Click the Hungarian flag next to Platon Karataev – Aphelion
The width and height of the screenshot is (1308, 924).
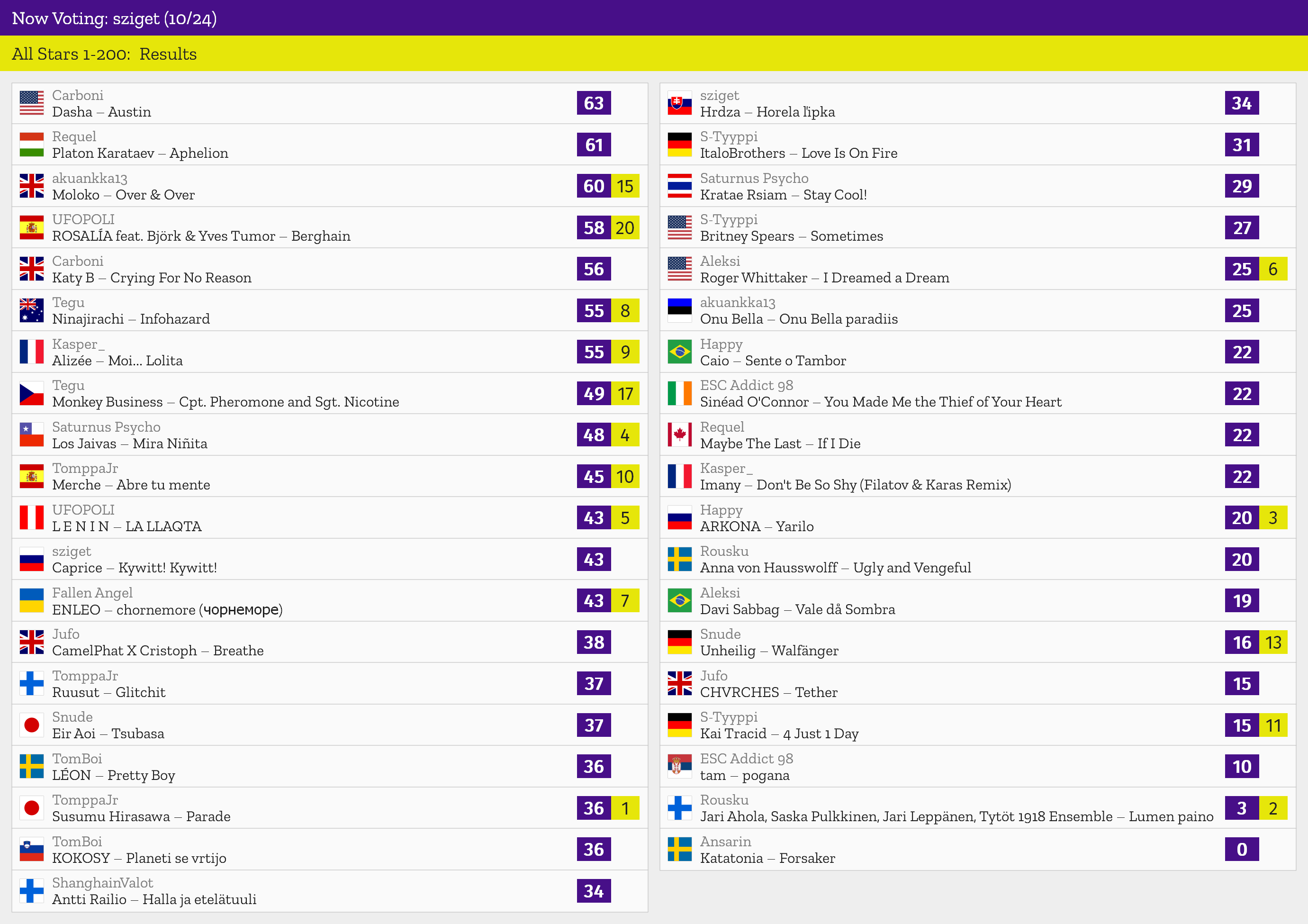(x=31, y=145)
